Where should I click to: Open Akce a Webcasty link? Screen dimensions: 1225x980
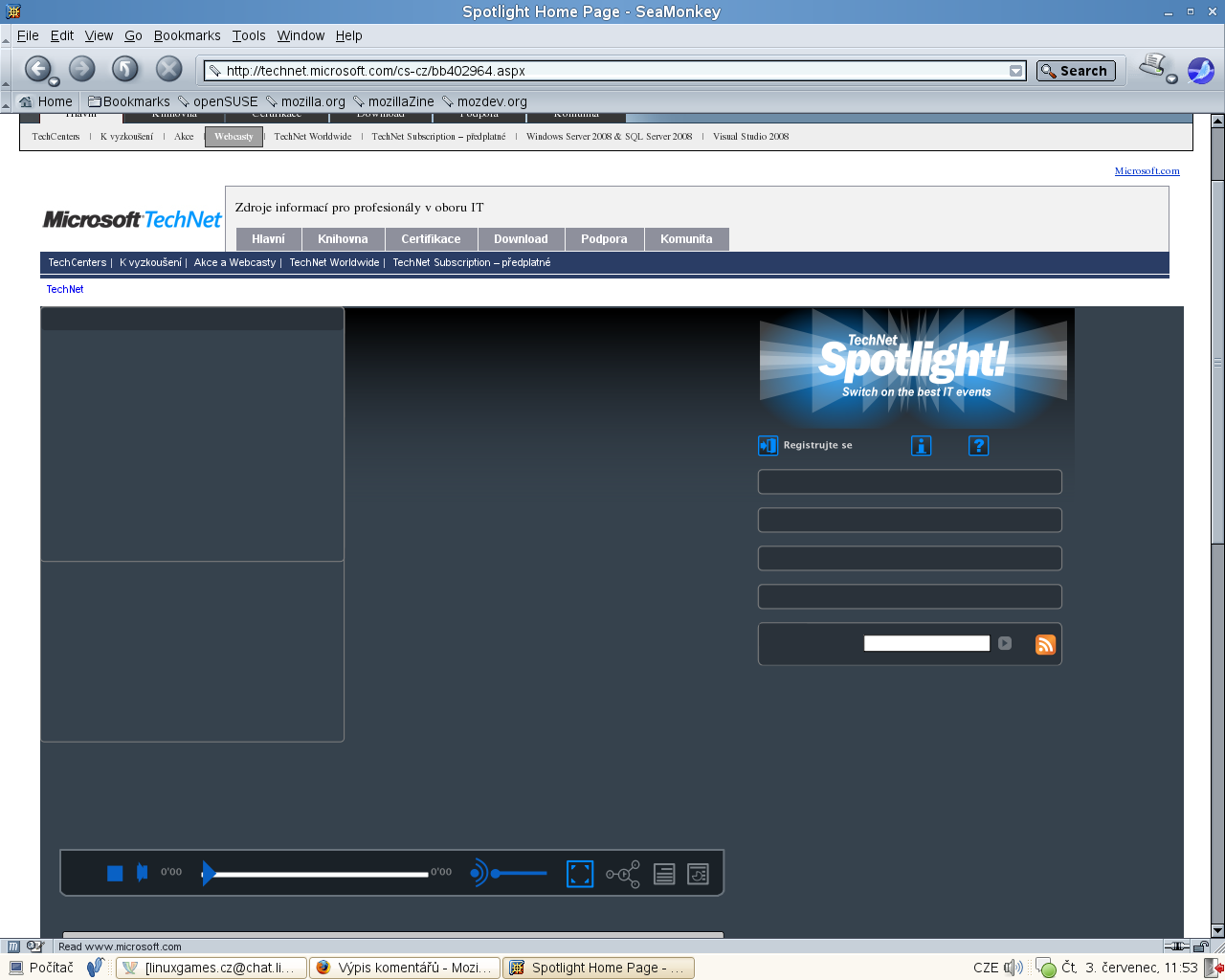tap(234, 262)
